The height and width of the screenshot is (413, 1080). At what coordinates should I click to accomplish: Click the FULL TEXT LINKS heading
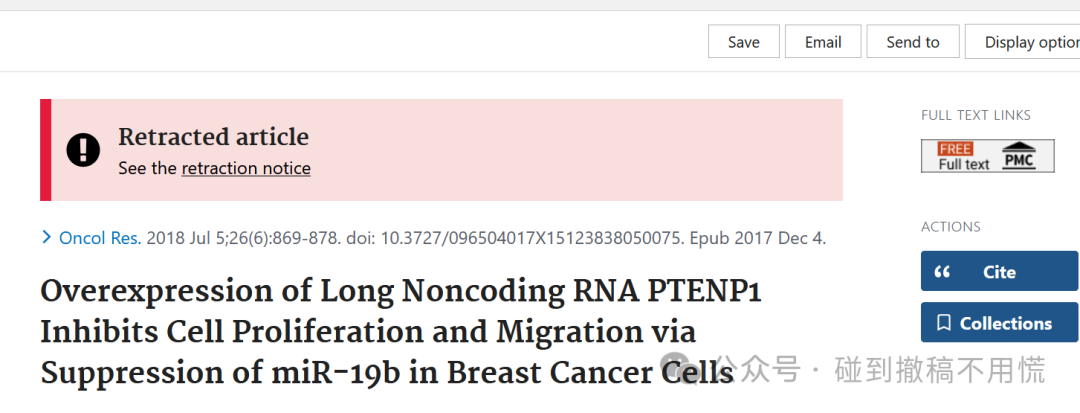click(x=976, y=115)
